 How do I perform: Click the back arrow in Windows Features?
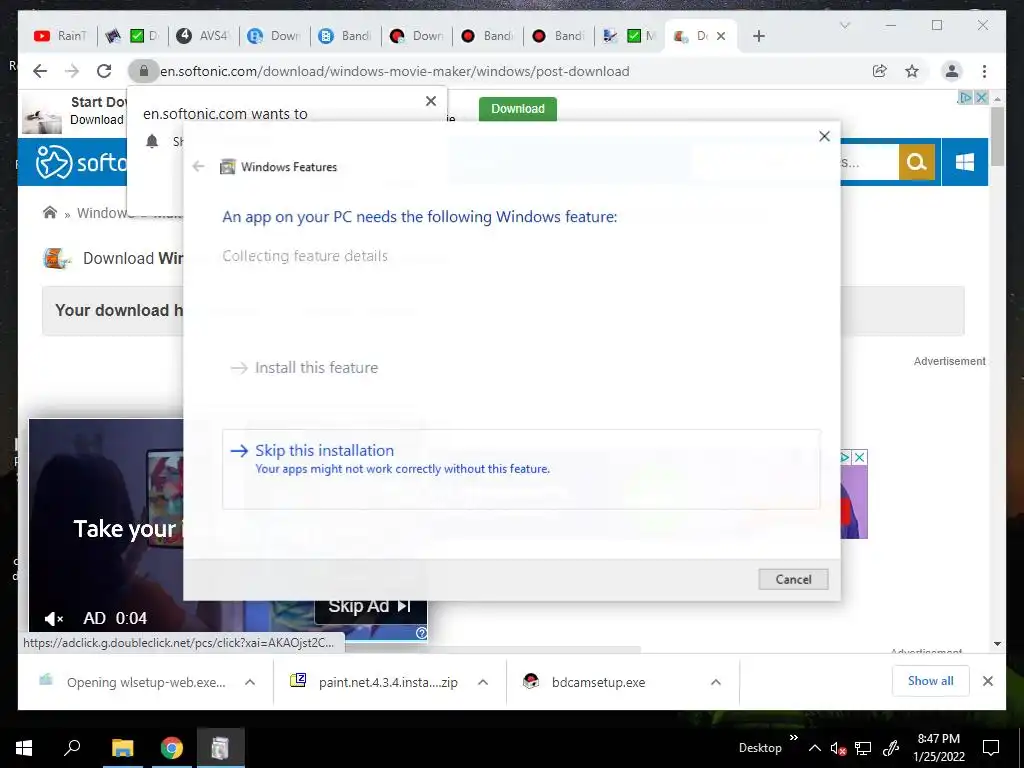(x=199, y=167)
